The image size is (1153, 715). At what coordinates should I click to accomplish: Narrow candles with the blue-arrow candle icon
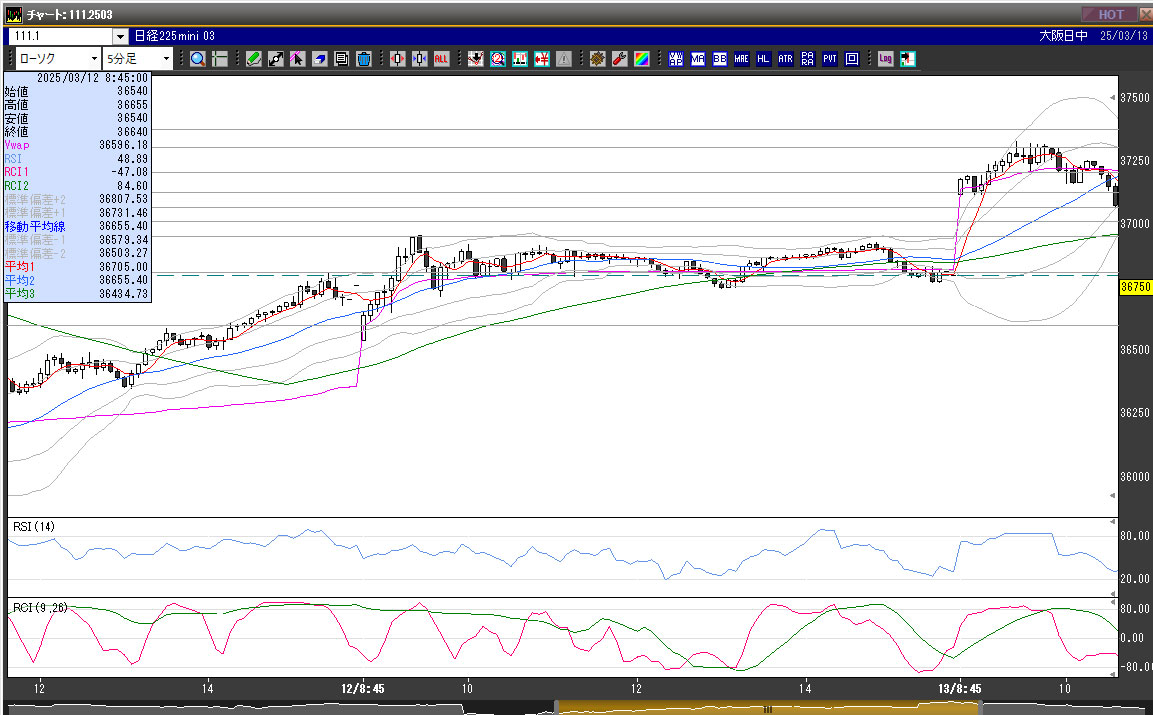tap(420, 59)
